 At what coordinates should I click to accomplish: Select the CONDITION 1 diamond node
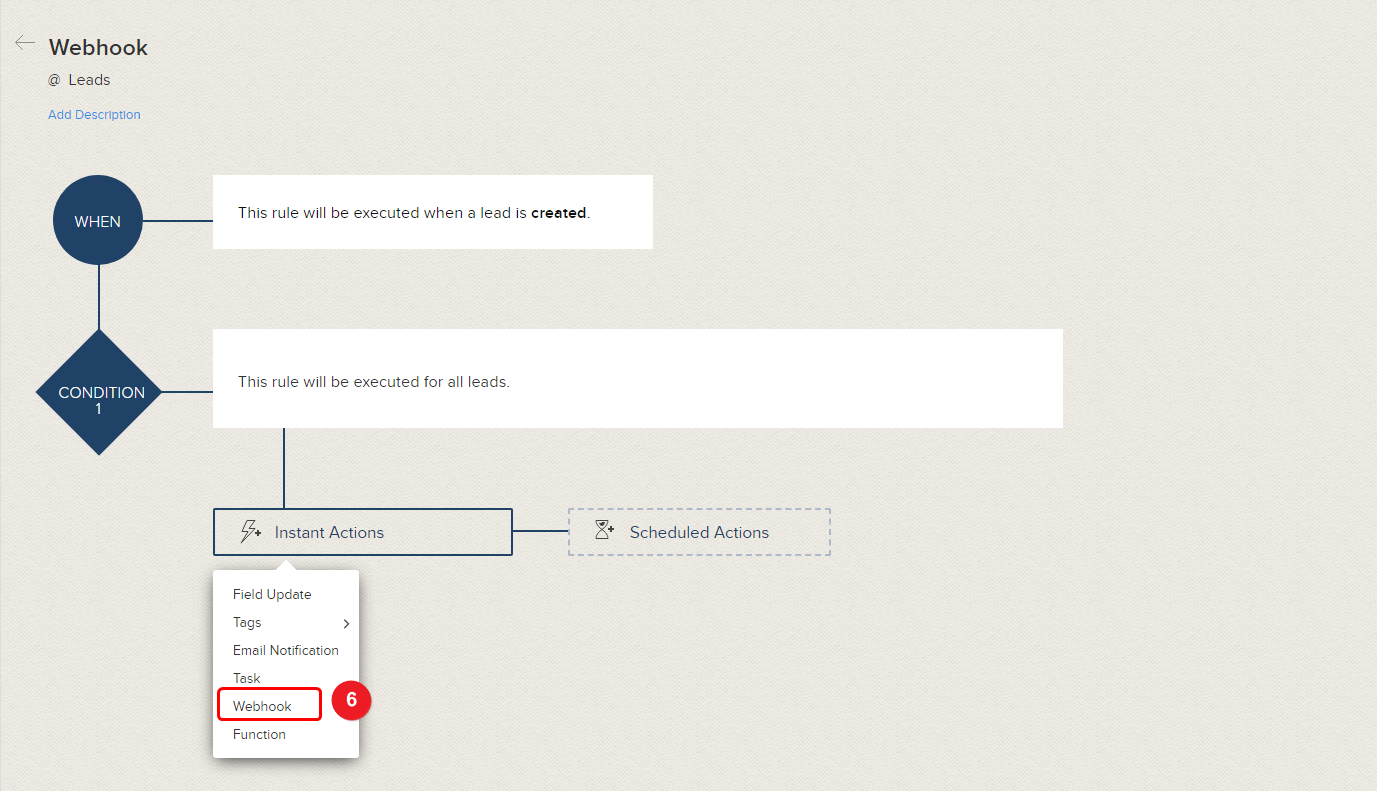click(100, 393)
